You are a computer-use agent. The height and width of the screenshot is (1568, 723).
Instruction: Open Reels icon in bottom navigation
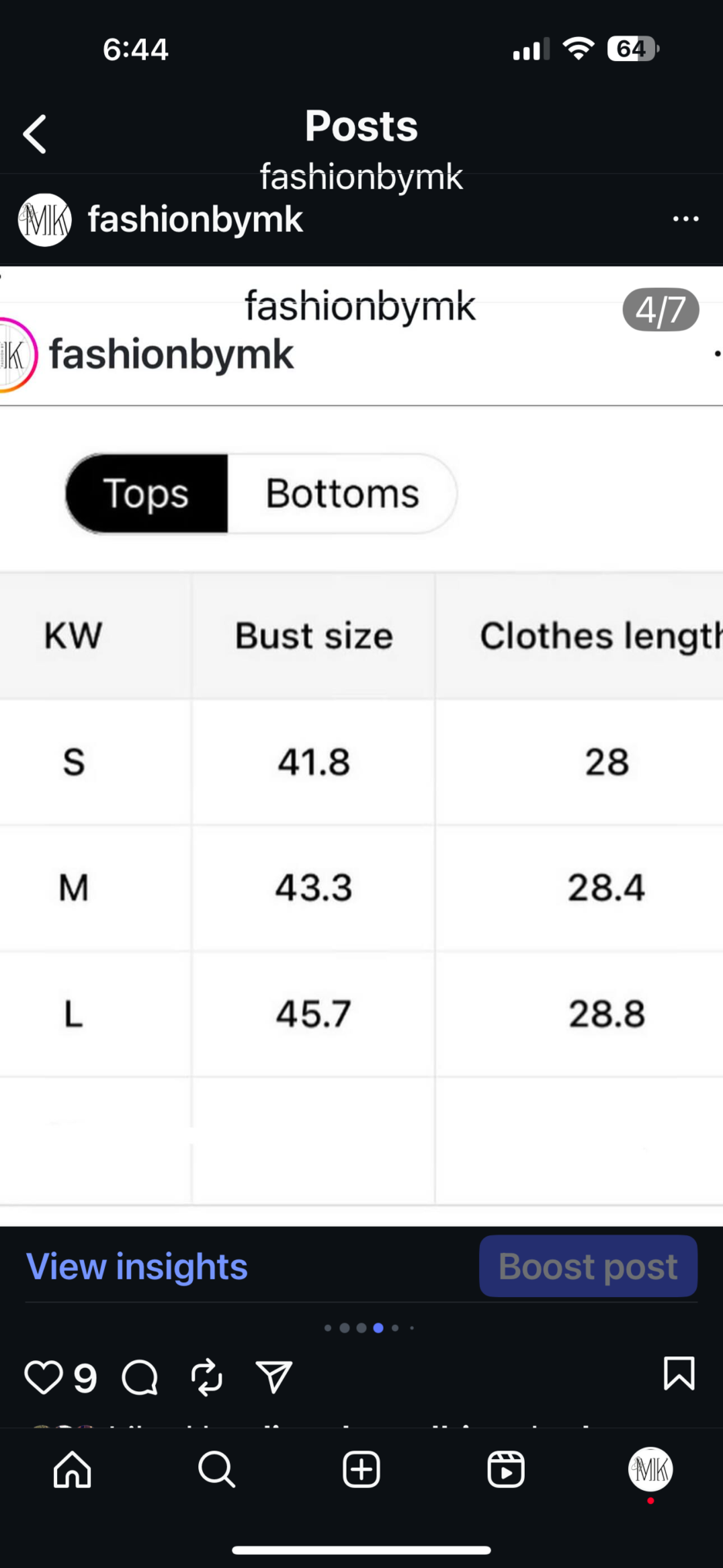point(506,1469)
